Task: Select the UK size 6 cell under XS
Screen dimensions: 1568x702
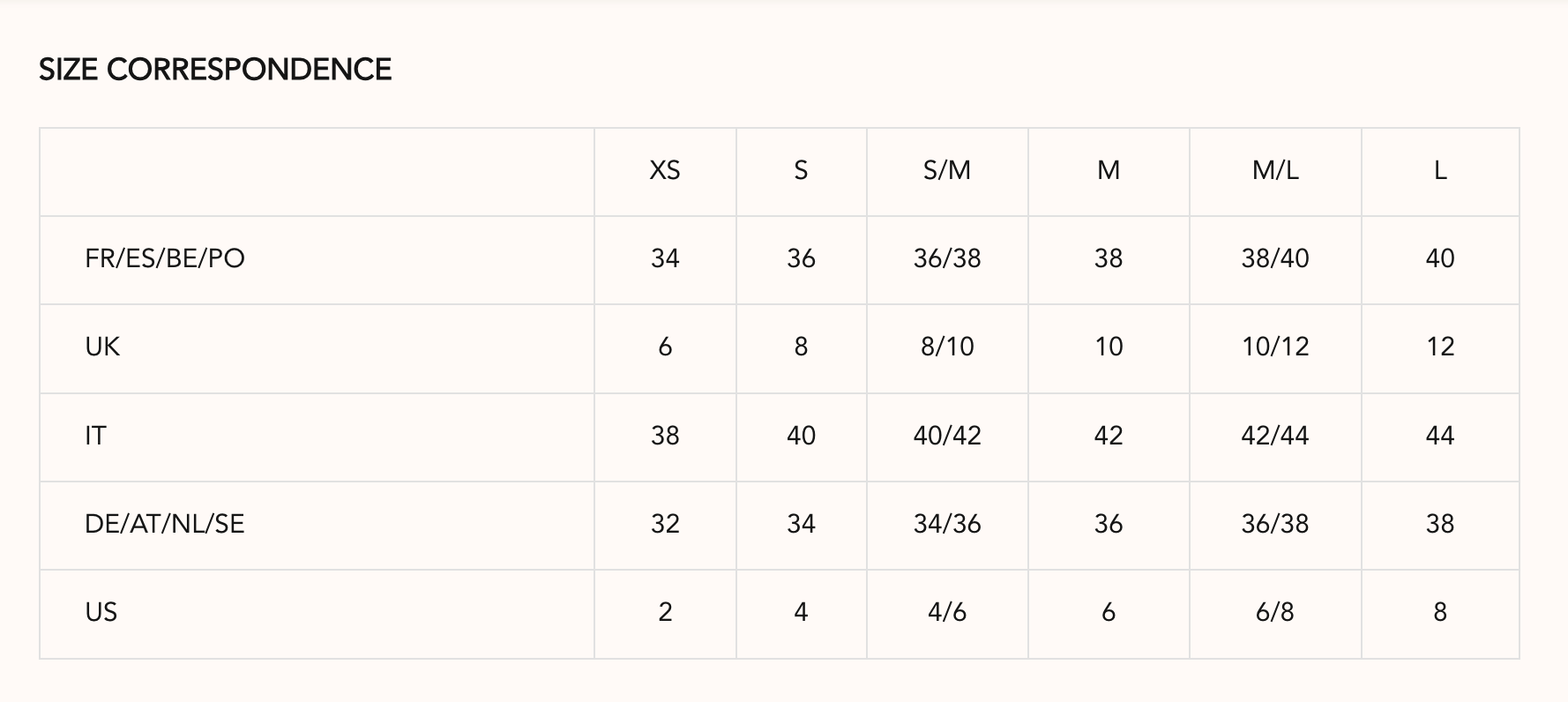Action: (665, 347)
